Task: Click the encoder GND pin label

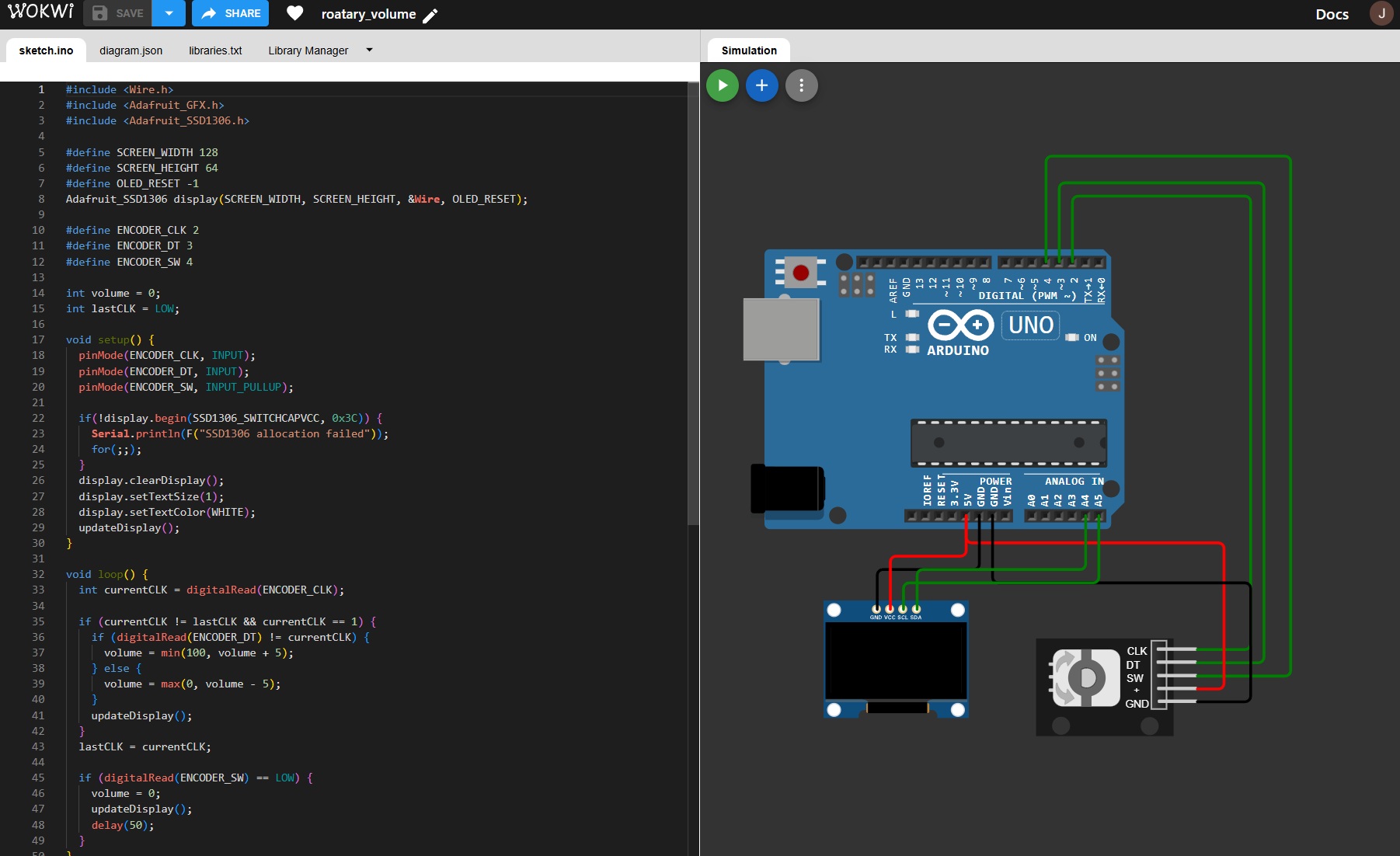Action: (1137, 704)
